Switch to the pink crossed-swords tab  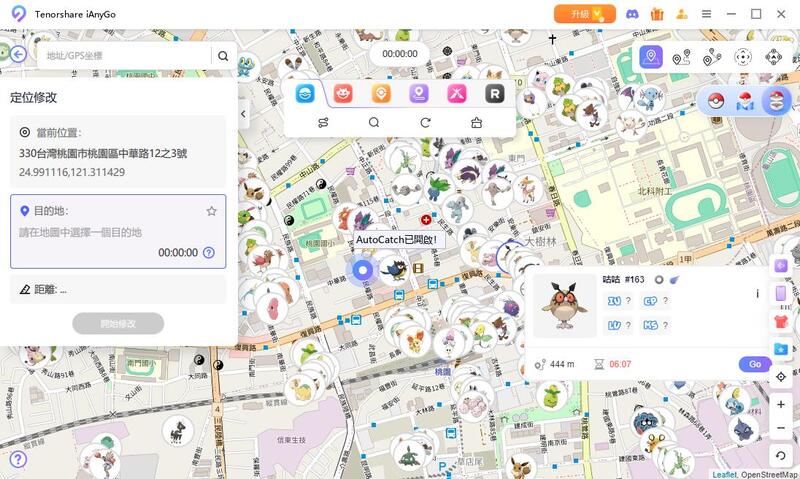pos(457,94)
